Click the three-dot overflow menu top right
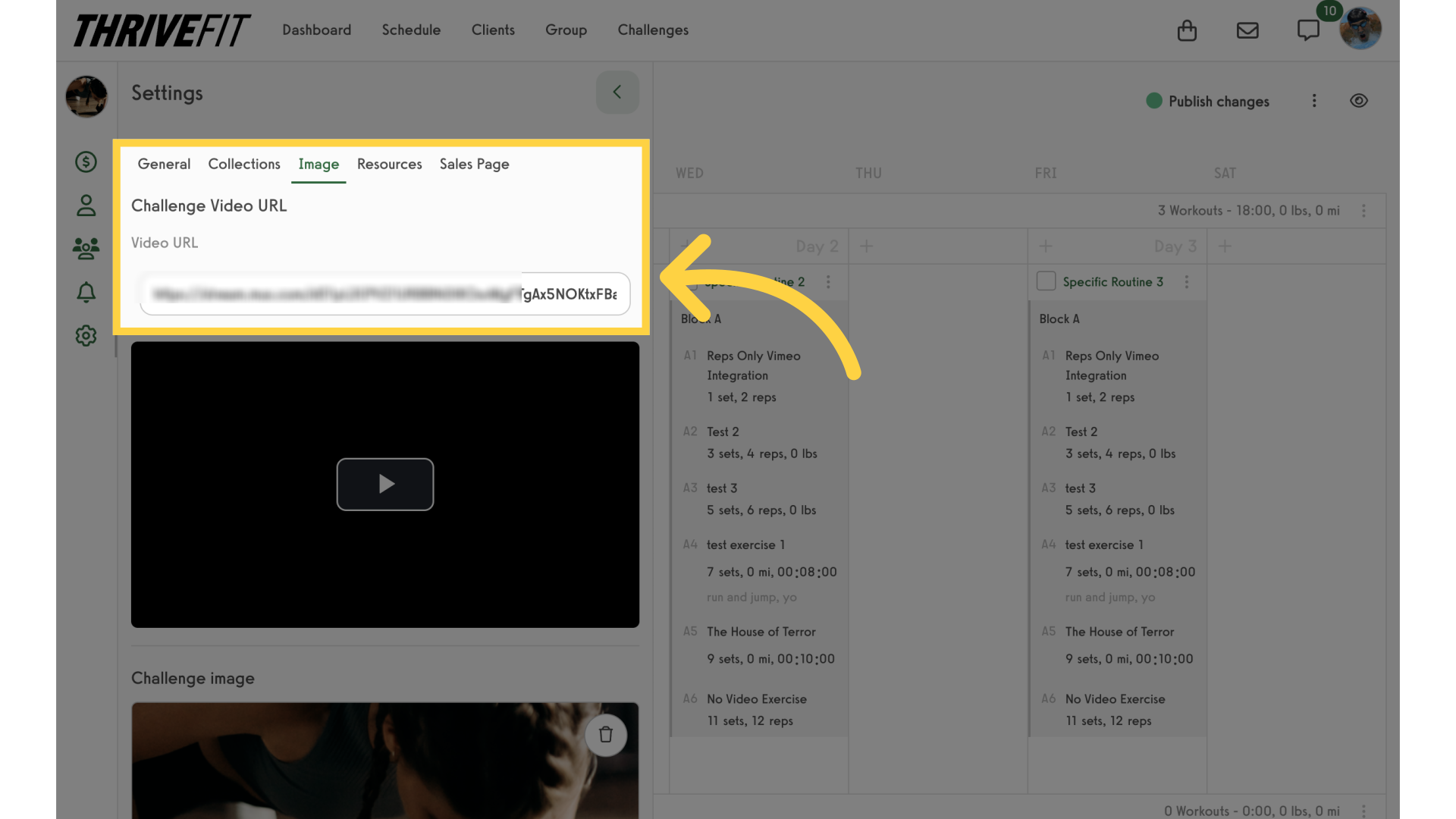Screen dimensions: 1456x819 click(x=1314, y=100)
